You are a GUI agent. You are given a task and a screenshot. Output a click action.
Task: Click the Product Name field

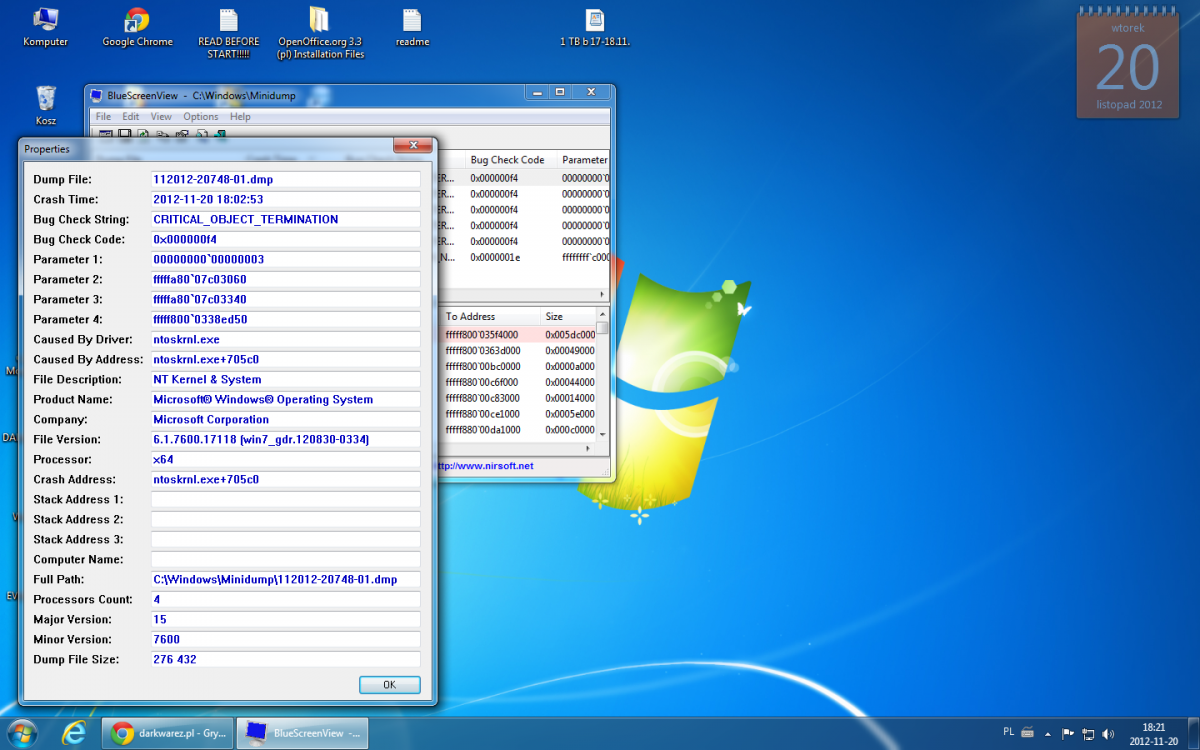click(x=286, y=399)
